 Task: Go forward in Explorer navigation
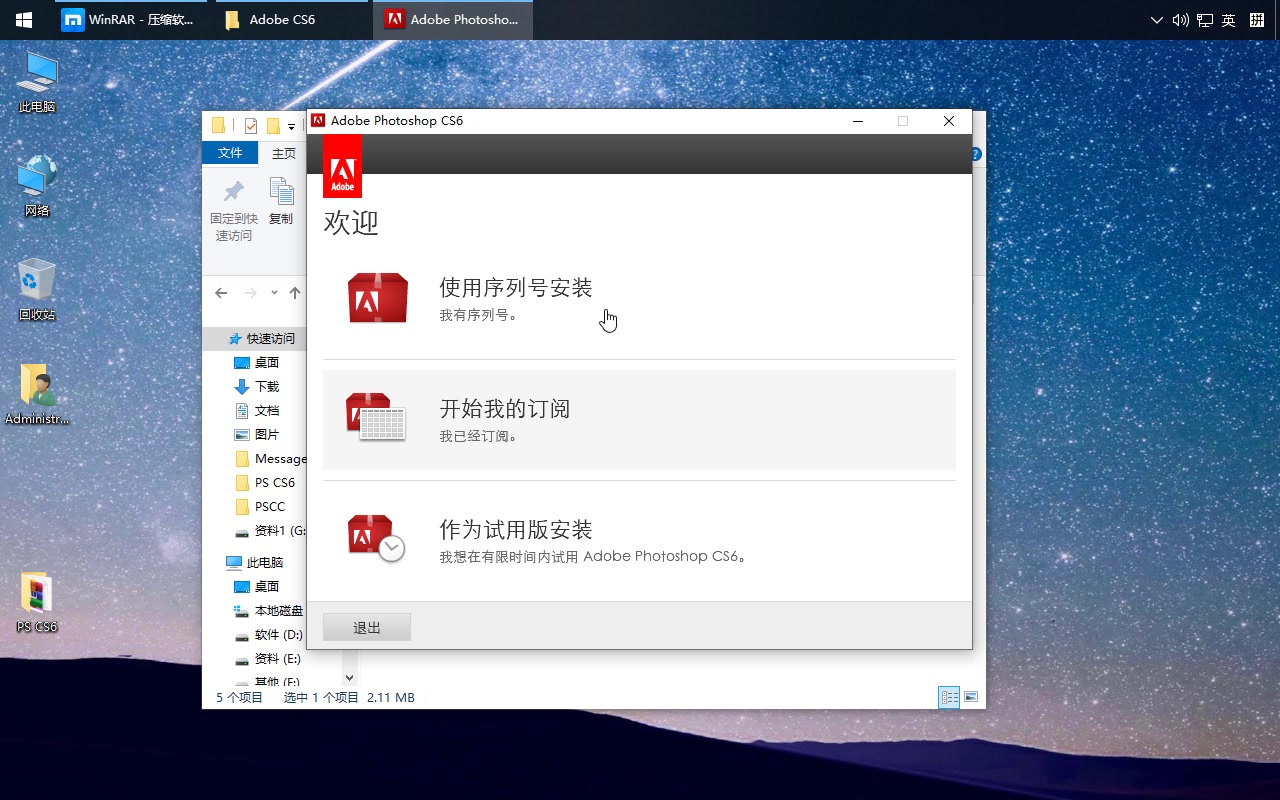click(x=250, y=293)
